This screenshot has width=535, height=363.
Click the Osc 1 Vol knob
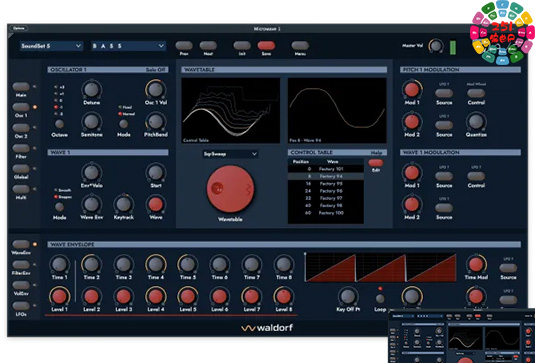click(156, 89)
